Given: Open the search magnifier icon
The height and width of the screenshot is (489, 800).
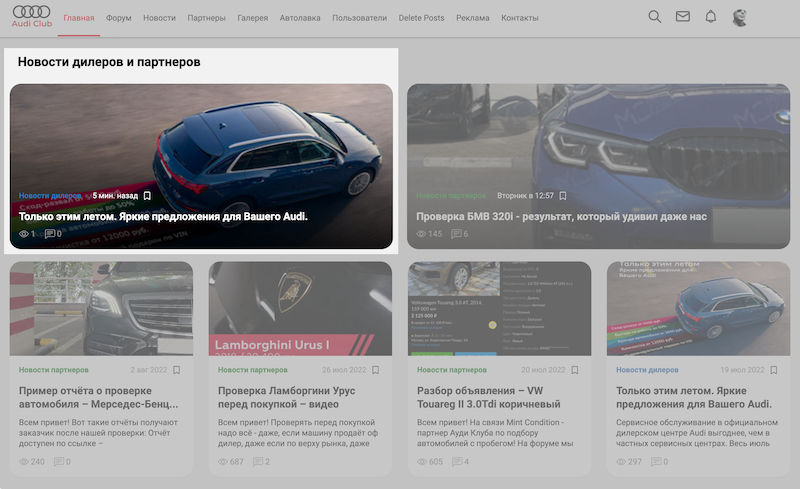Looking at the screenshot, I should [655, 17].
